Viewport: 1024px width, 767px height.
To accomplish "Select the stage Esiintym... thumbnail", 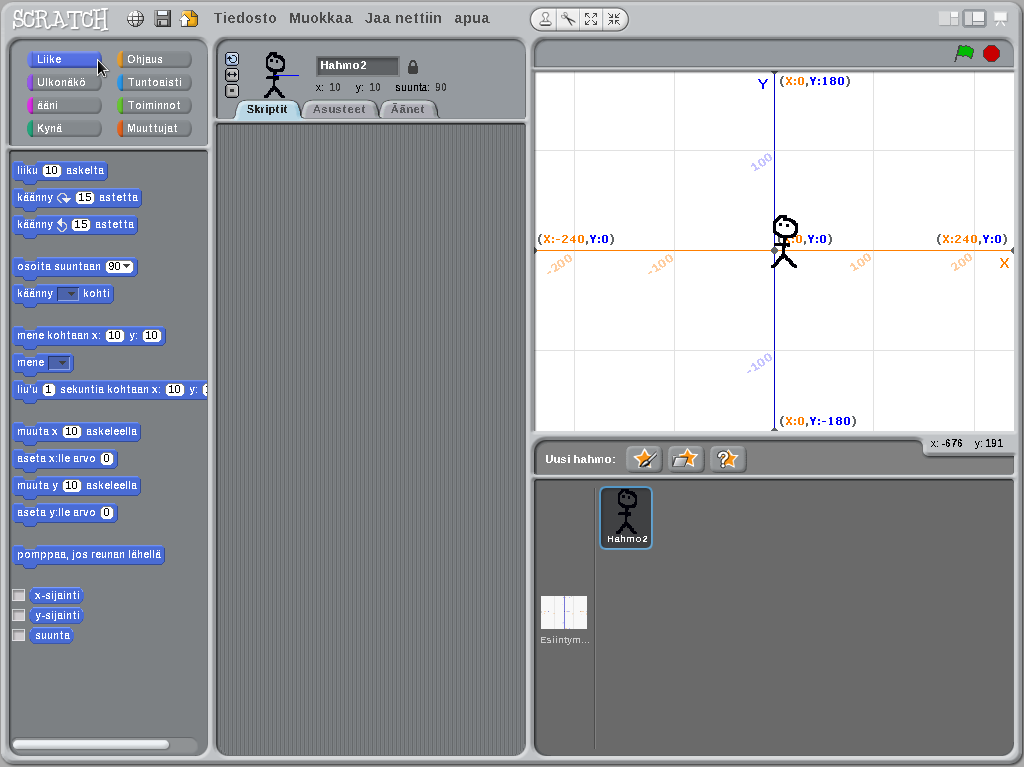I will [x=564, y=619].
